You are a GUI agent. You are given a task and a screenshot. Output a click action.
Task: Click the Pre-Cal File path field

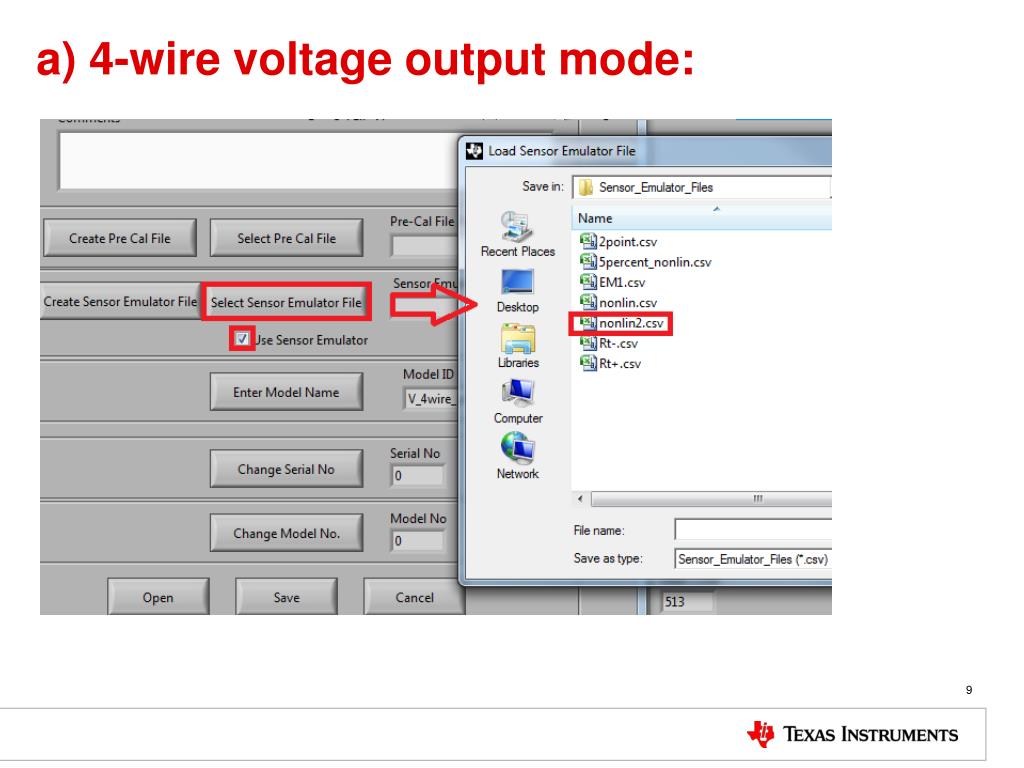click(x=424, y=246)
